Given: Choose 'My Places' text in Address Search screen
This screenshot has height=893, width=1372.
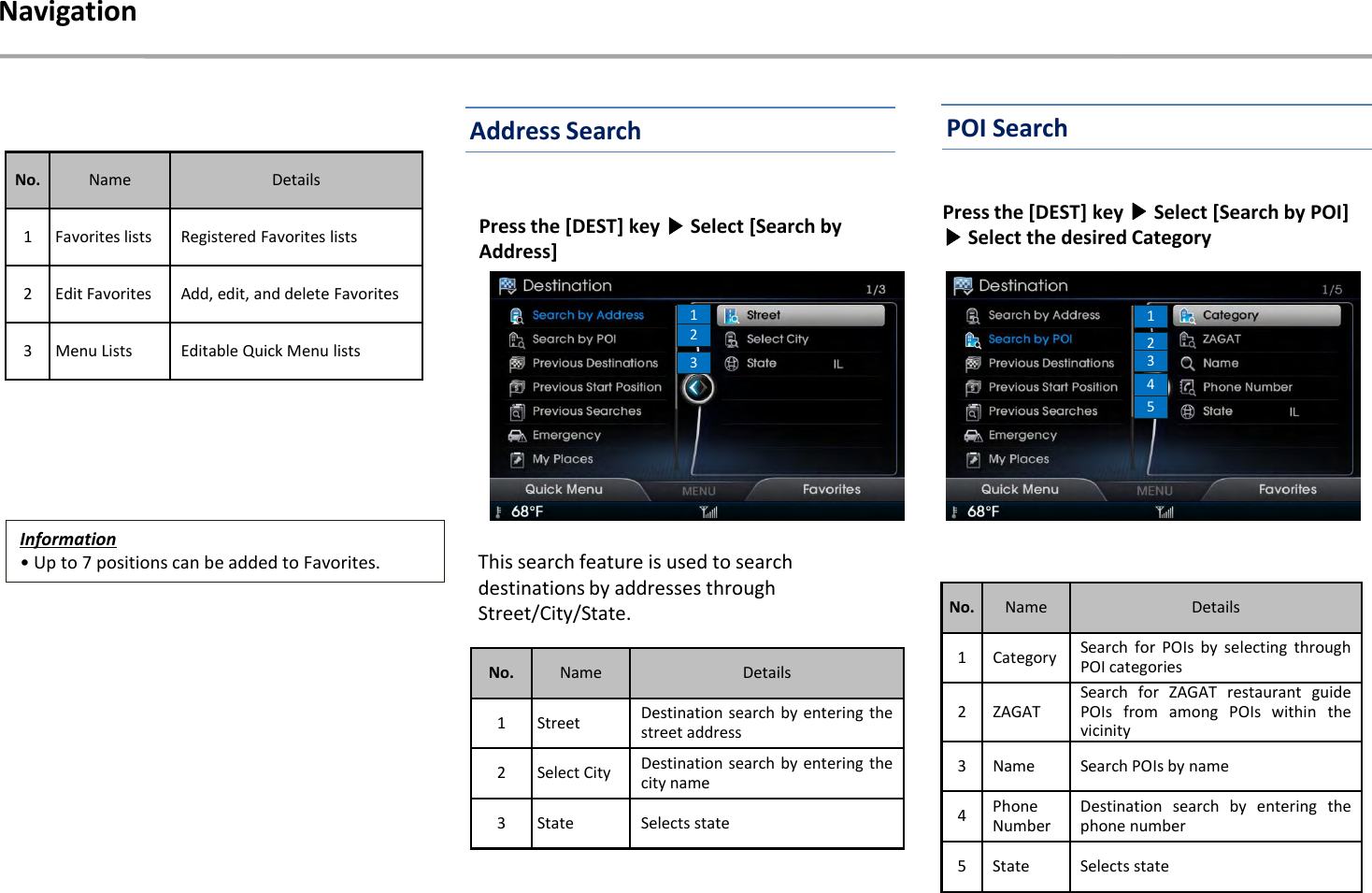Looking at the screenshot, I should point(563,459).
